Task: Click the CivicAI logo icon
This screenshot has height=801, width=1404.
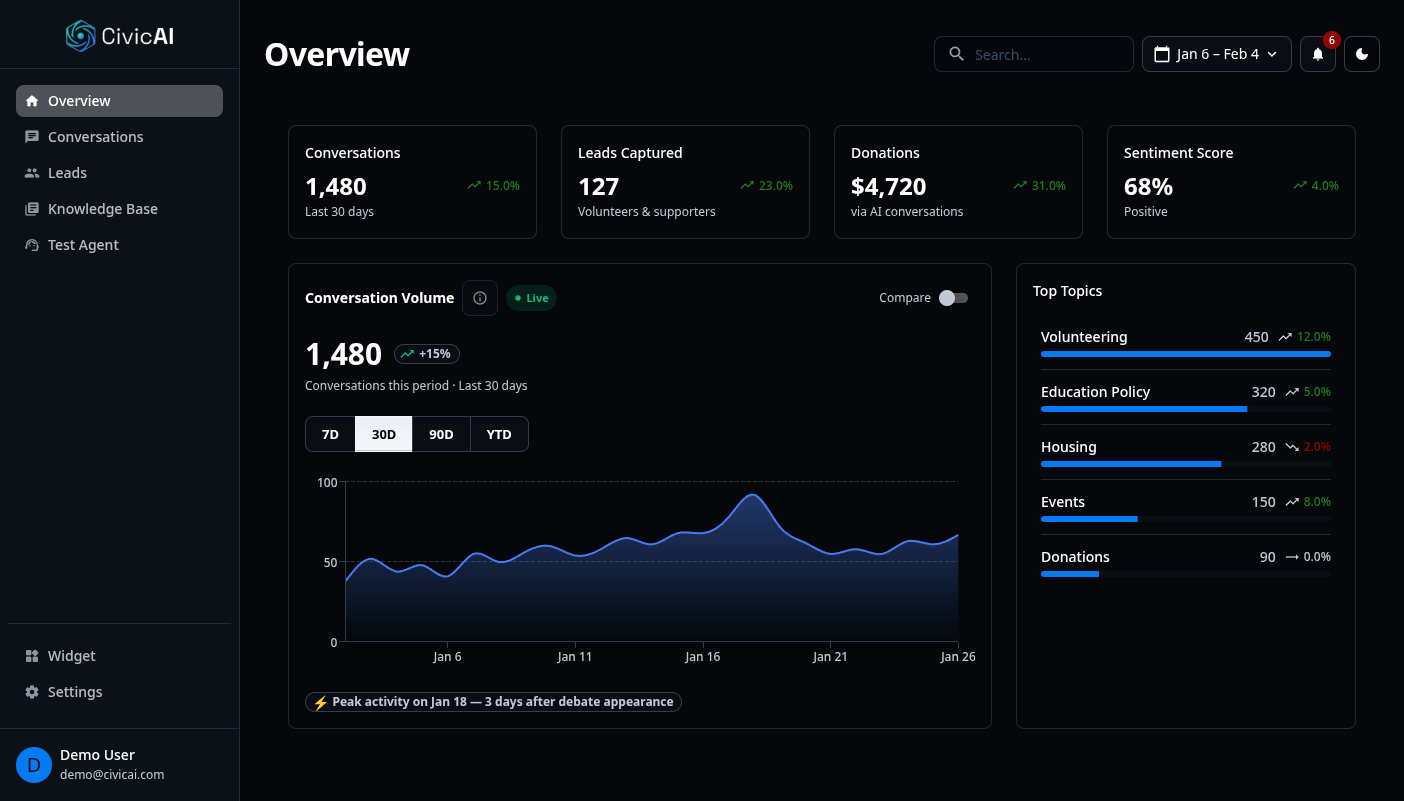Action: 80,36
